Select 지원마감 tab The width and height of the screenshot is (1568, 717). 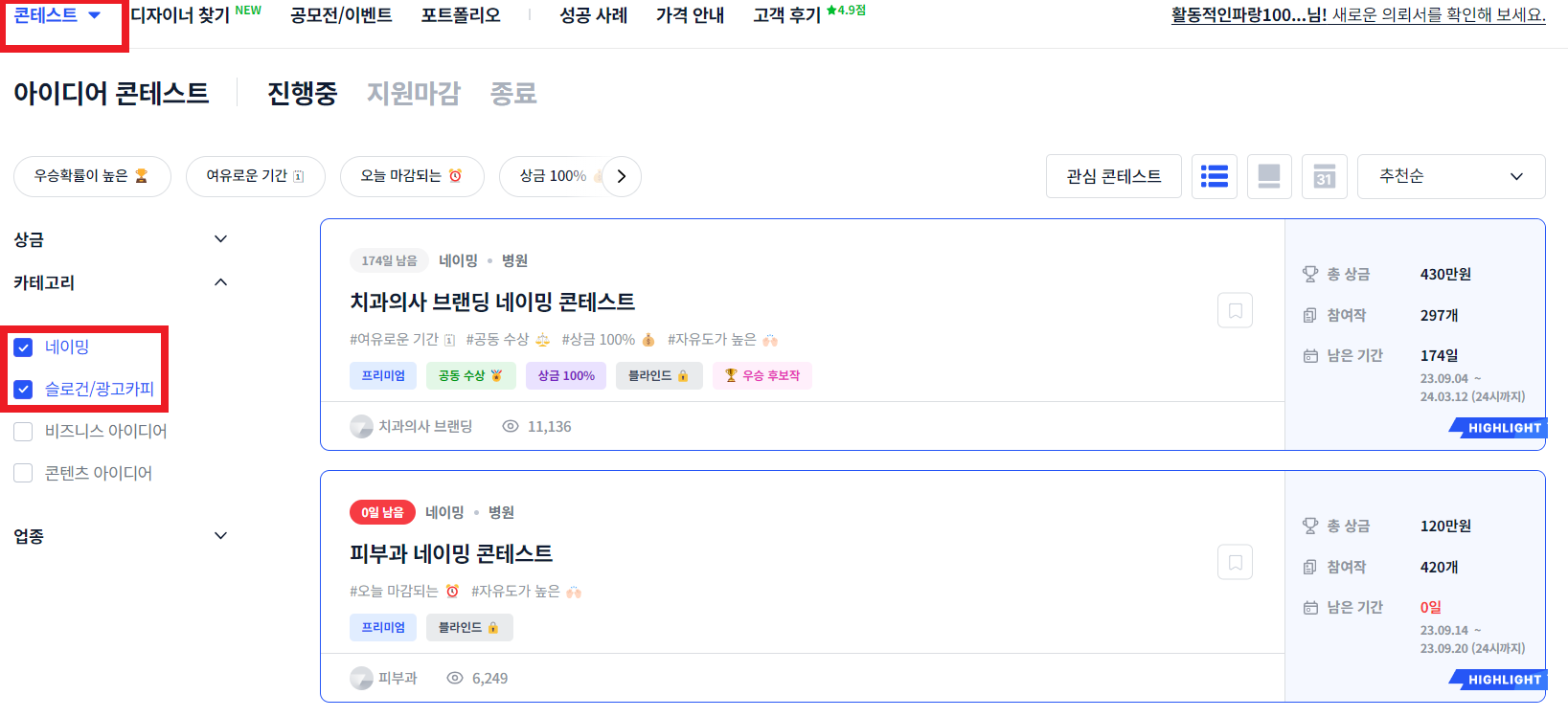coord(414,93)
